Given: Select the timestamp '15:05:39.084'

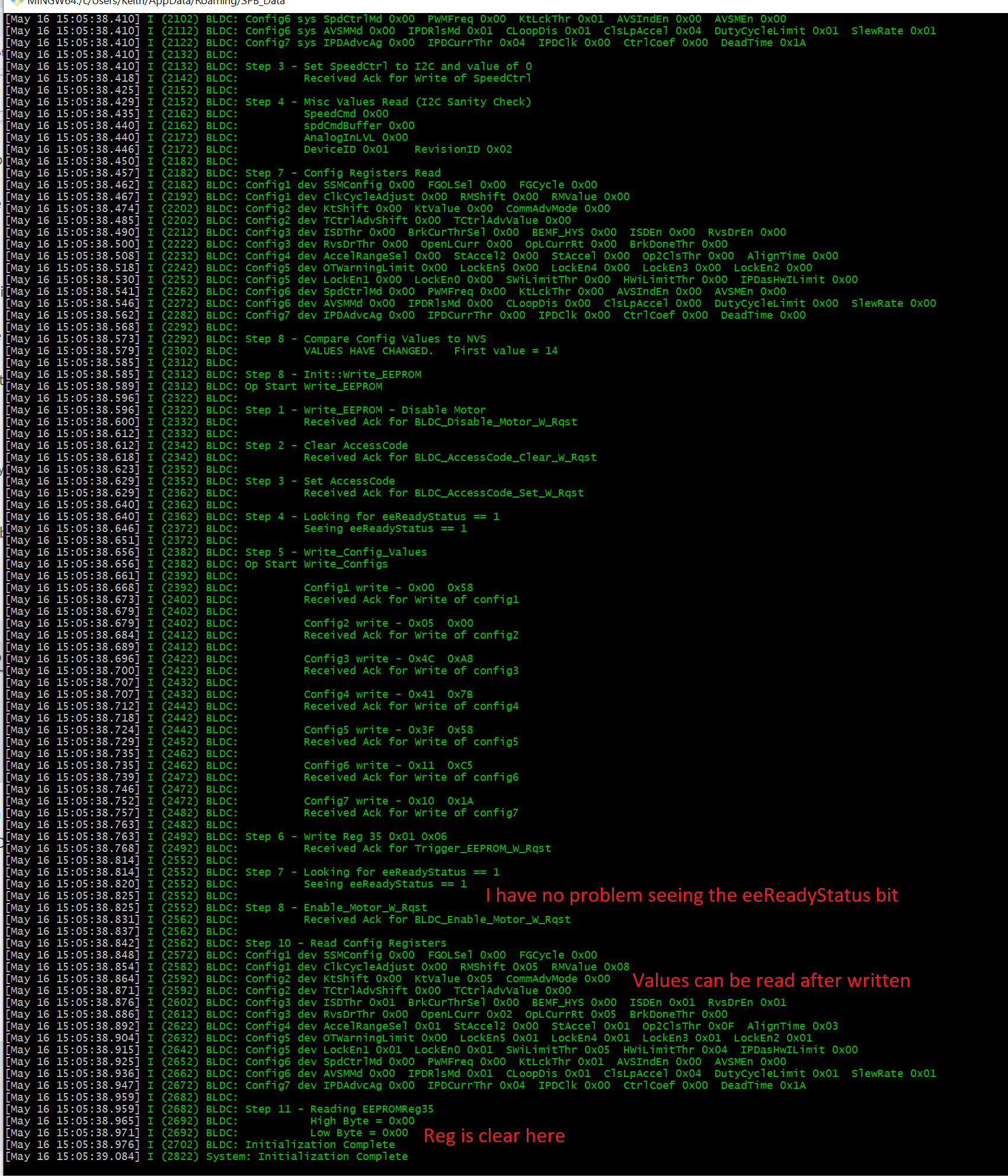Looking at the screenshot, I should (x=95, y=1156).
